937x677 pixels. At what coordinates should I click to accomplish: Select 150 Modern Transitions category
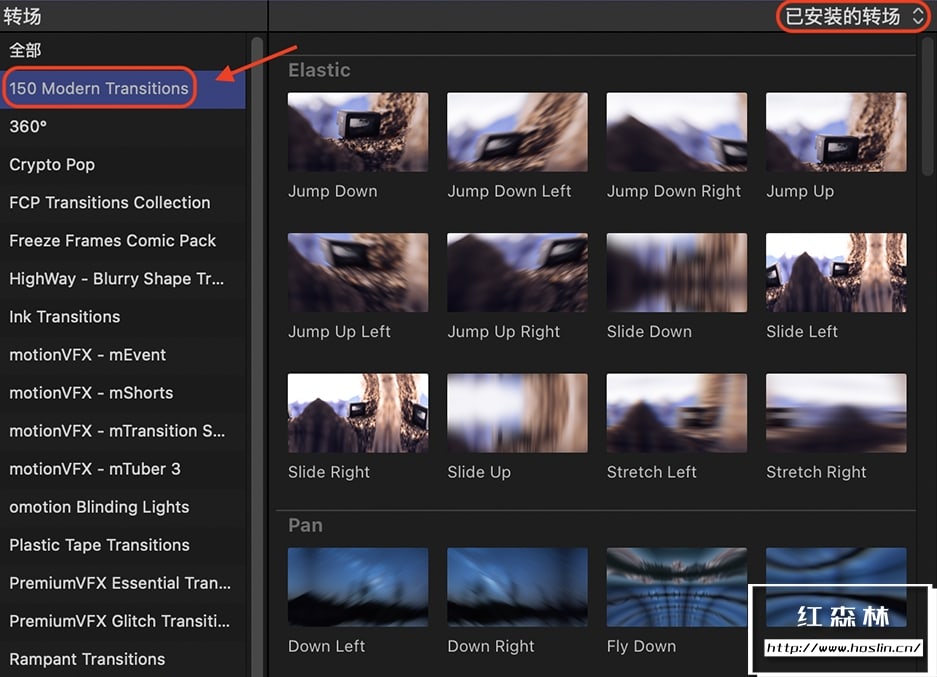pos(123,88)
